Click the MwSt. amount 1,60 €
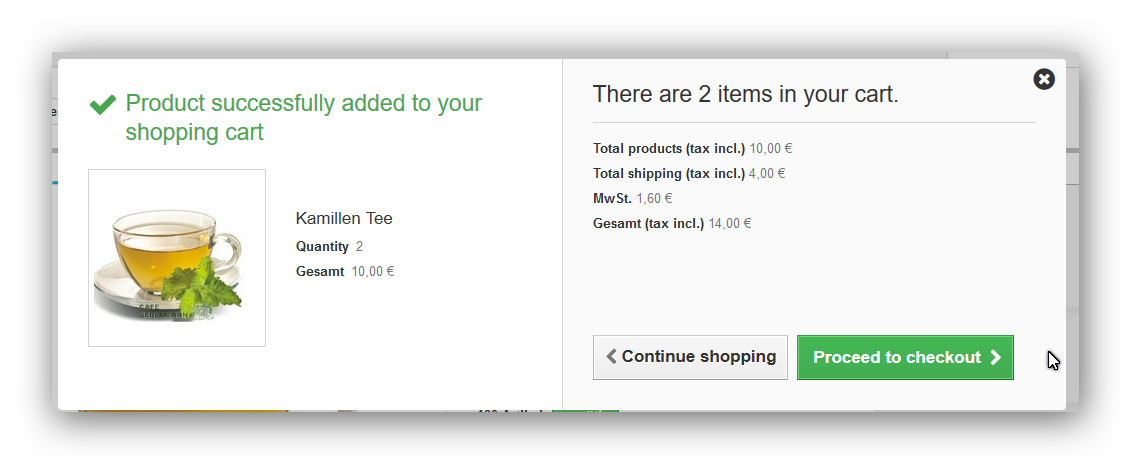The image size is (1131, 464). pyautogui.click(x=655, y=199)
